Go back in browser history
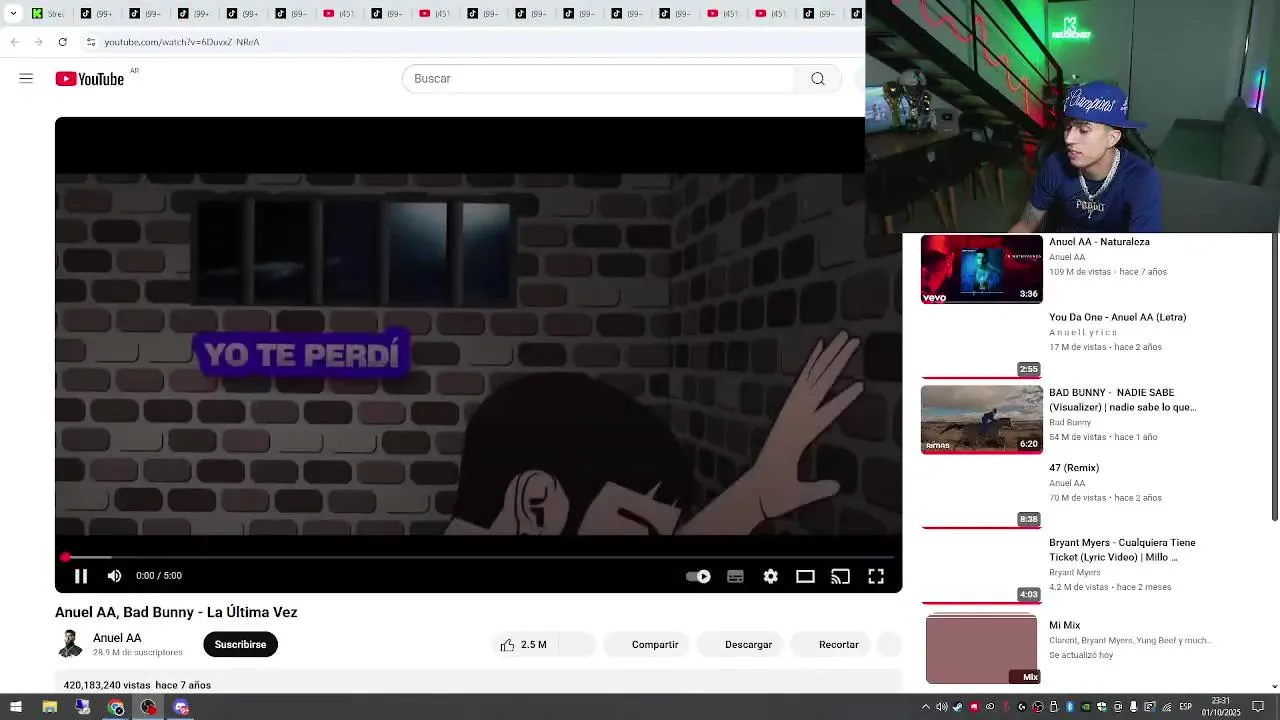The width and height of the screenshot is (1280, 720). click(14, 42)
